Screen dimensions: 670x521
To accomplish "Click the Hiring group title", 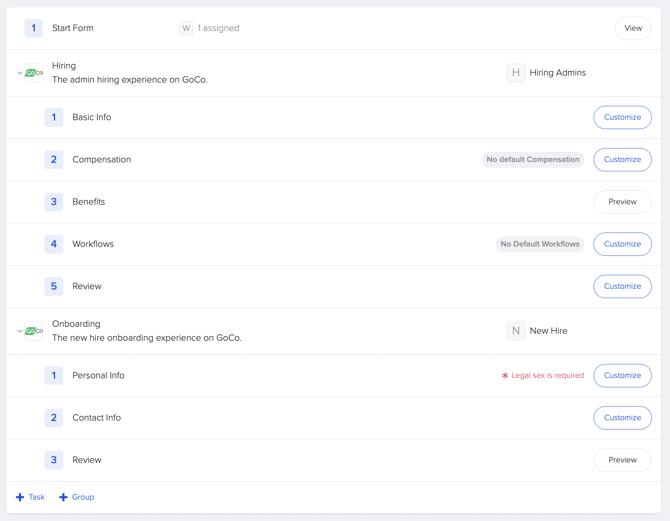I will 64,66.
